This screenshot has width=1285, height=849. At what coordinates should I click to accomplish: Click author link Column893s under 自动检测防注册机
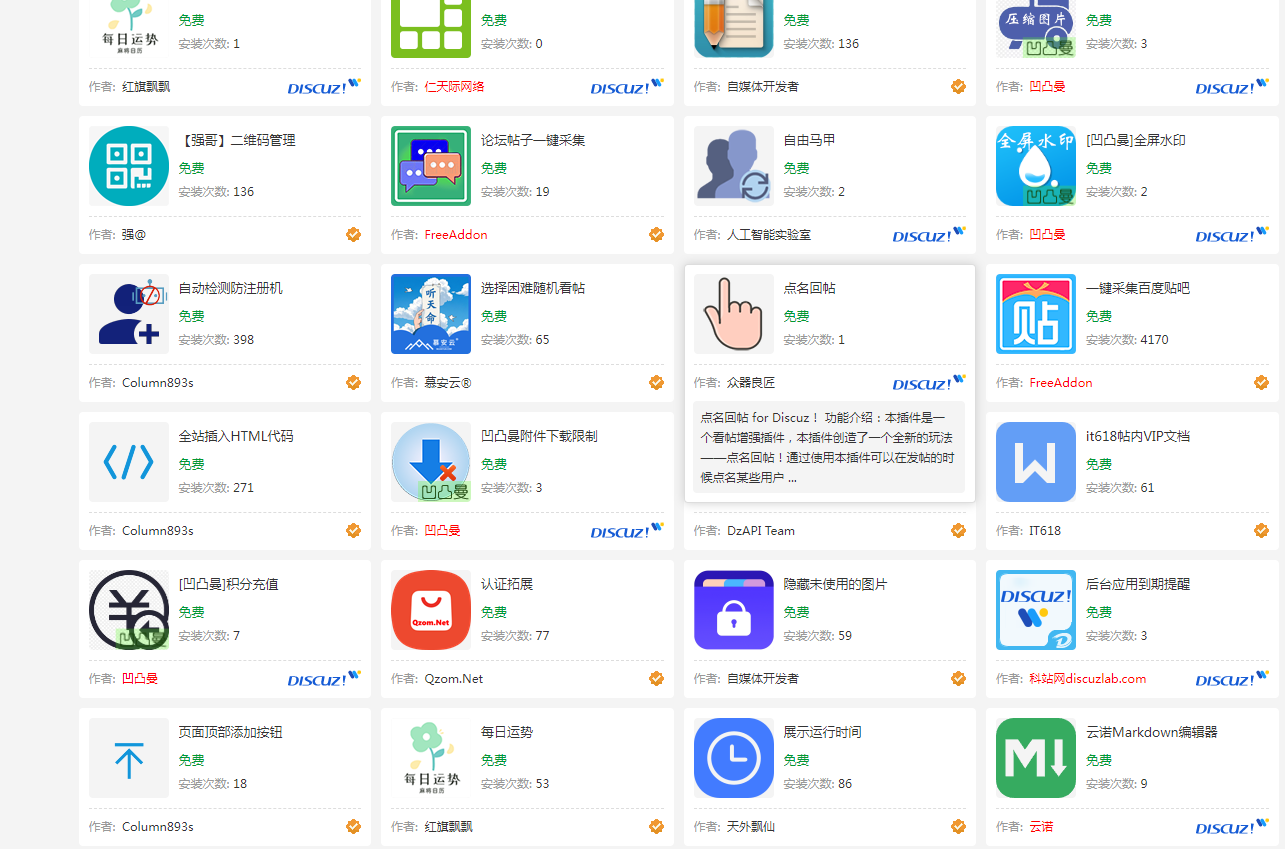pos(157,383)
